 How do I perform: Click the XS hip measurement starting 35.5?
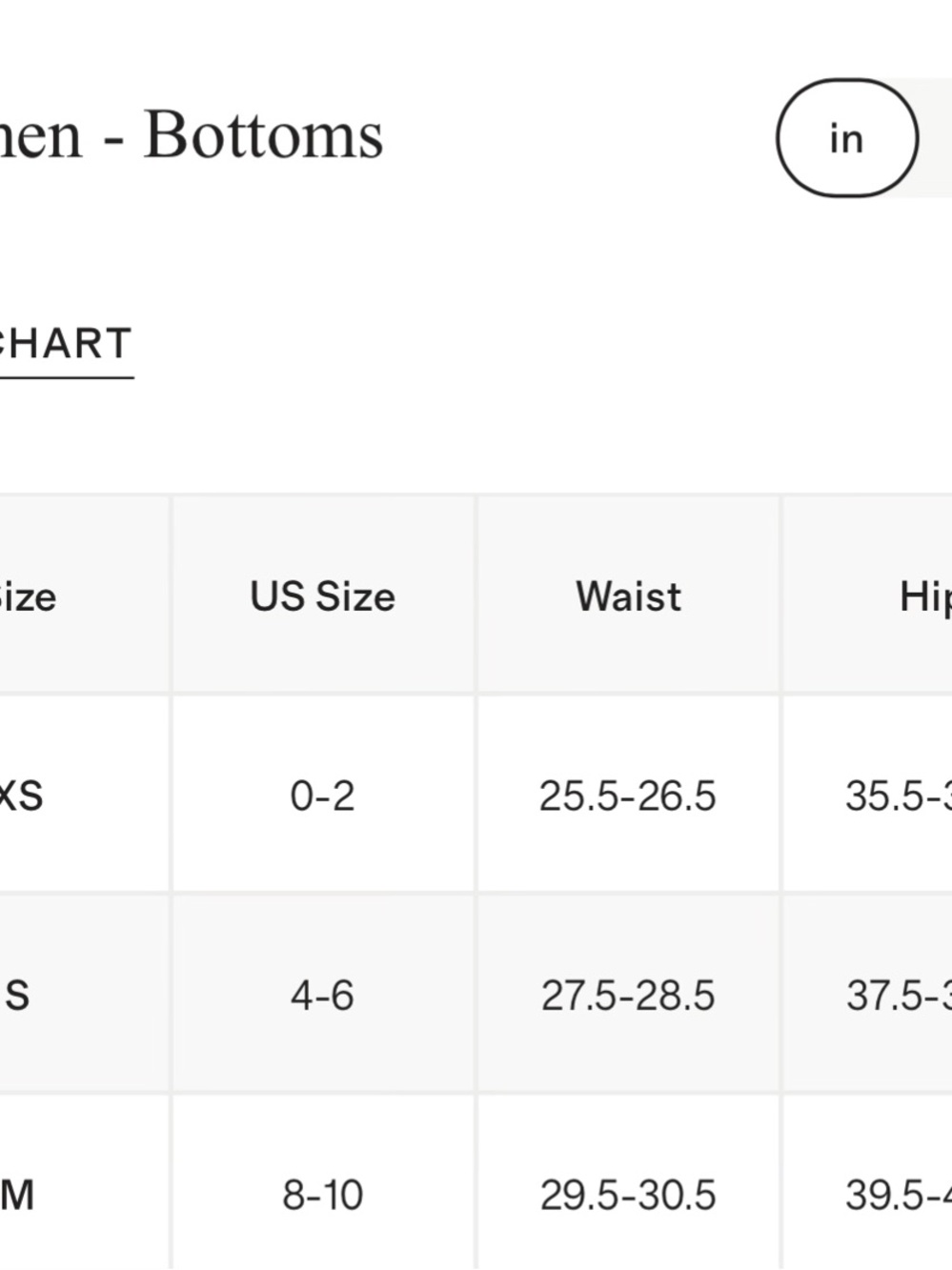click(898, 796)
